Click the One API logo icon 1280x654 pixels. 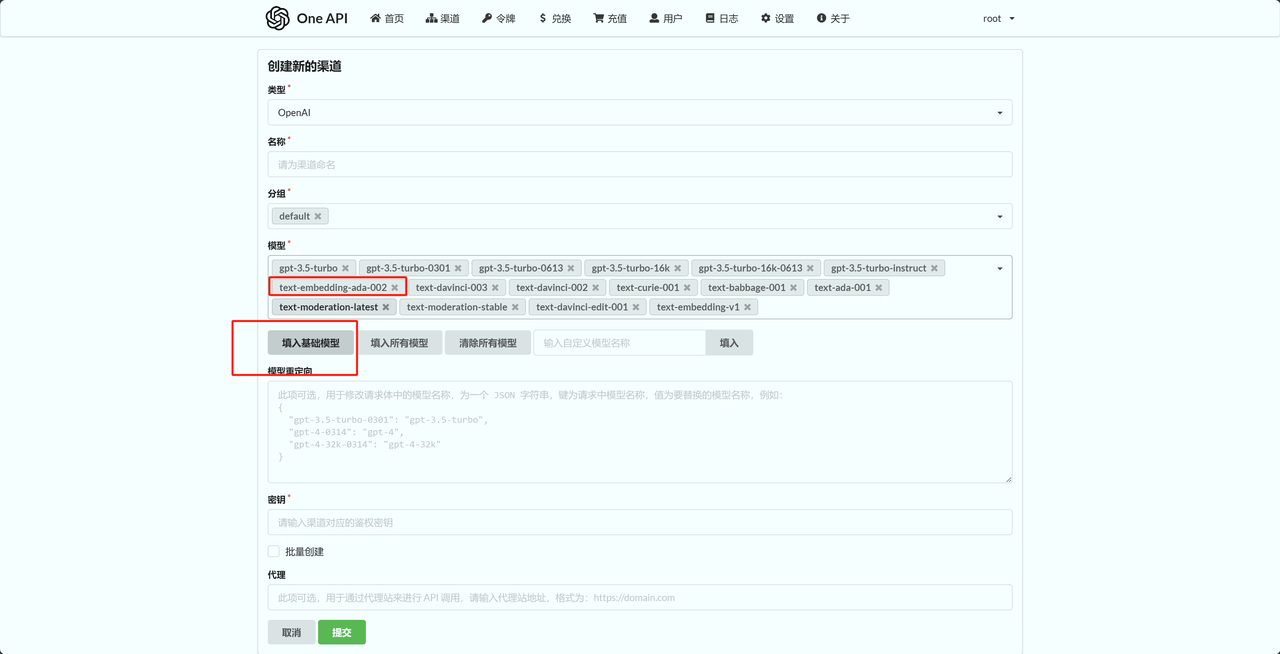coord(277,18)
